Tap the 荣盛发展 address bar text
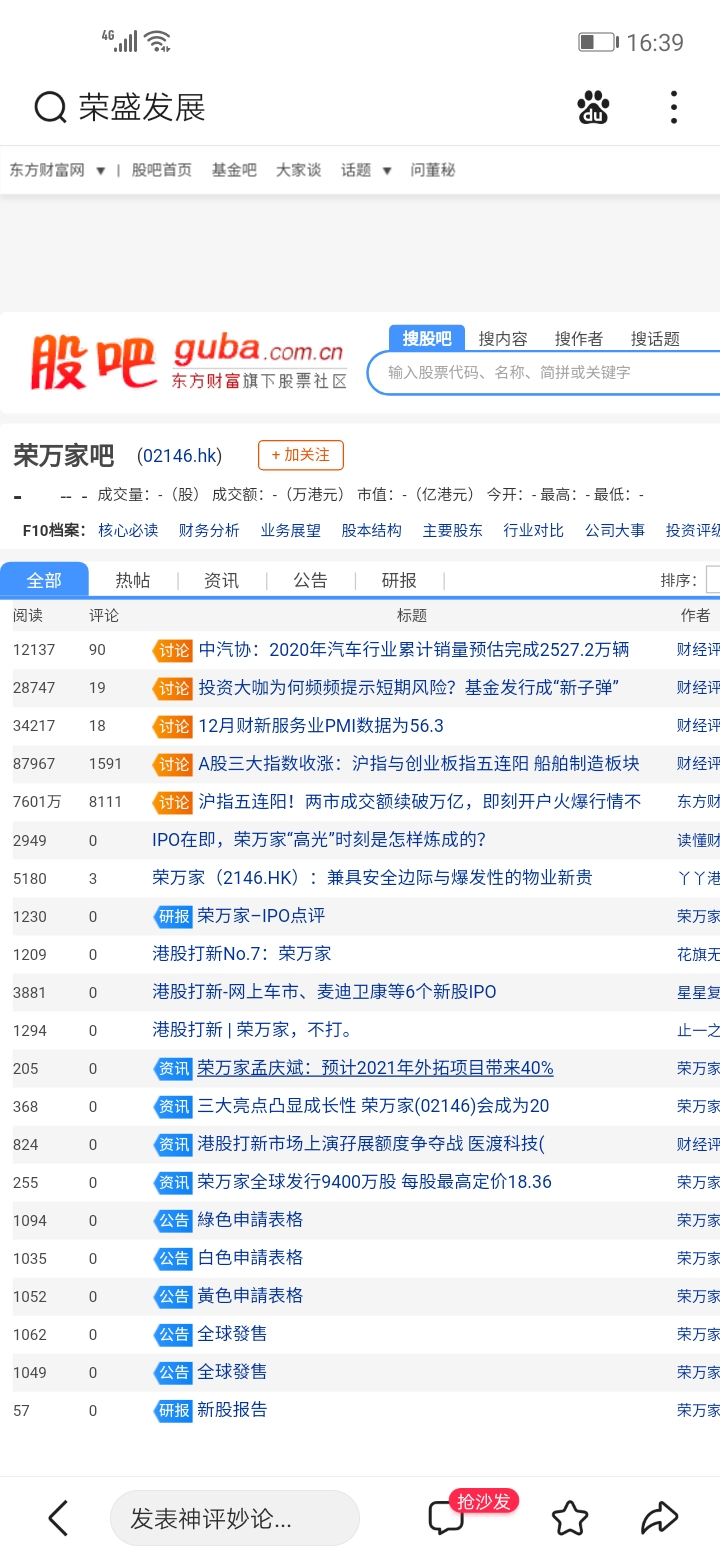720x1560 pixels. pyautogui.click(x=142, y=107)
